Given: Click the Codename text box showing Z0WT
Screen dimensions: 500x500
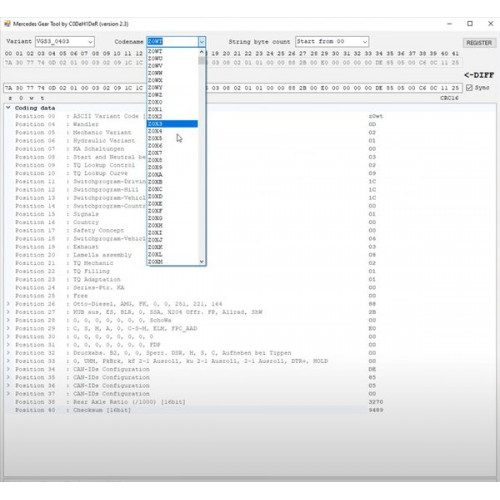Looking at the screenshot, I should pos(173,42).
